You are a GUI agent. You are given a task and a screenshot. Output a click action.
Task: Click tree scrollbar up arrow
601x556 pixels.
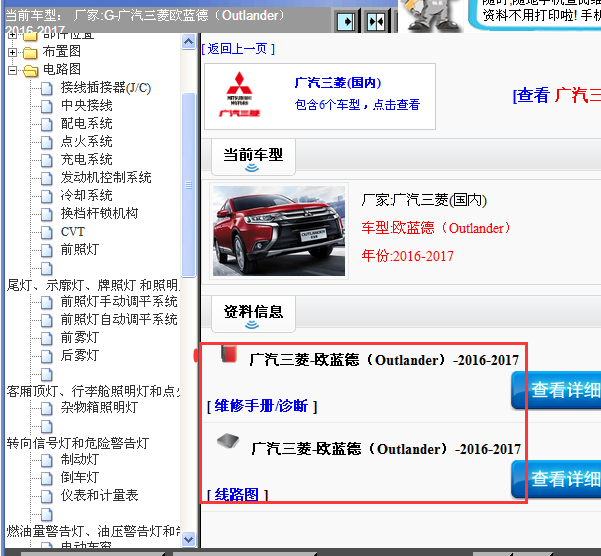pos(188,41)
